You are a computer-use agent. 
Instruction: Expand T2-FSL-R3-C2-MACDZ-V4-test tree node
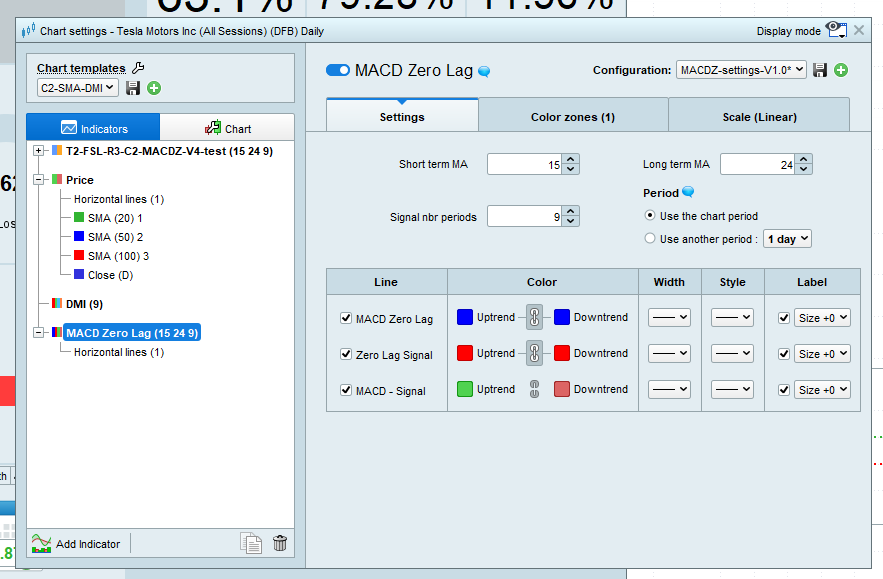point(38,150)
